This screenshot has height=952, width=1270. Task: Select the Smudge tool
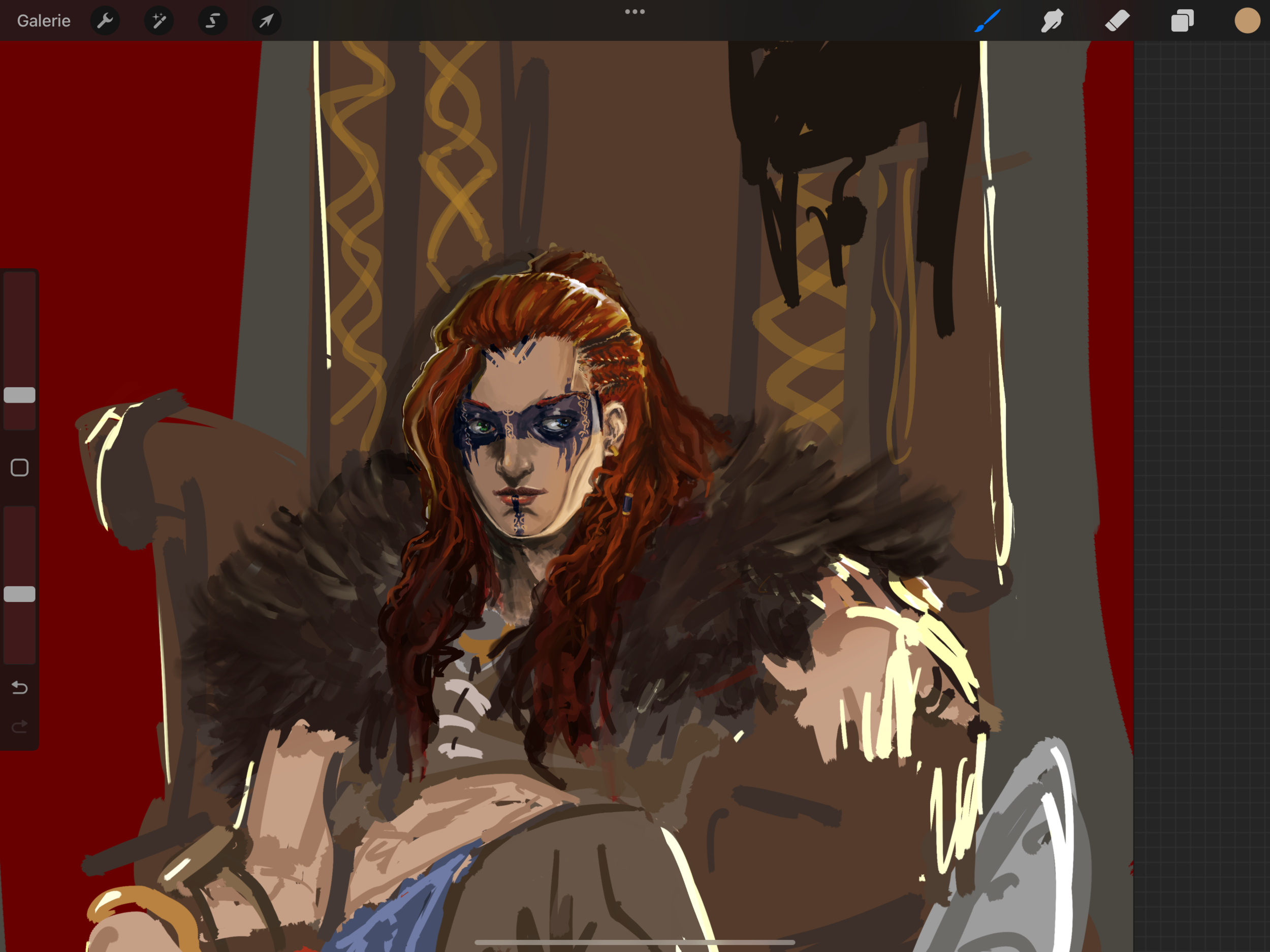(1052, 21)
